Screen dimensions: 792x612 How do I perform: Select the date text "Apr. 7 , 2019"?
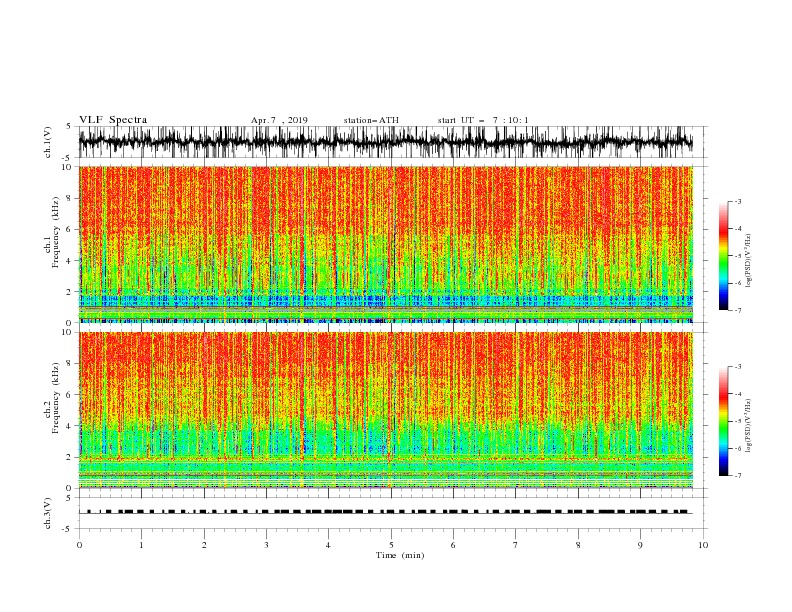pyautogui.click(x=279, y=120)
